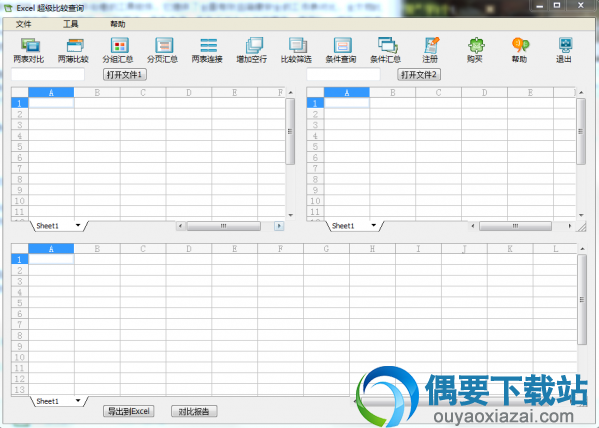Open the 两表对比 tool in toolbar
The image size is (599, 428).
click(x=29, y=50)
